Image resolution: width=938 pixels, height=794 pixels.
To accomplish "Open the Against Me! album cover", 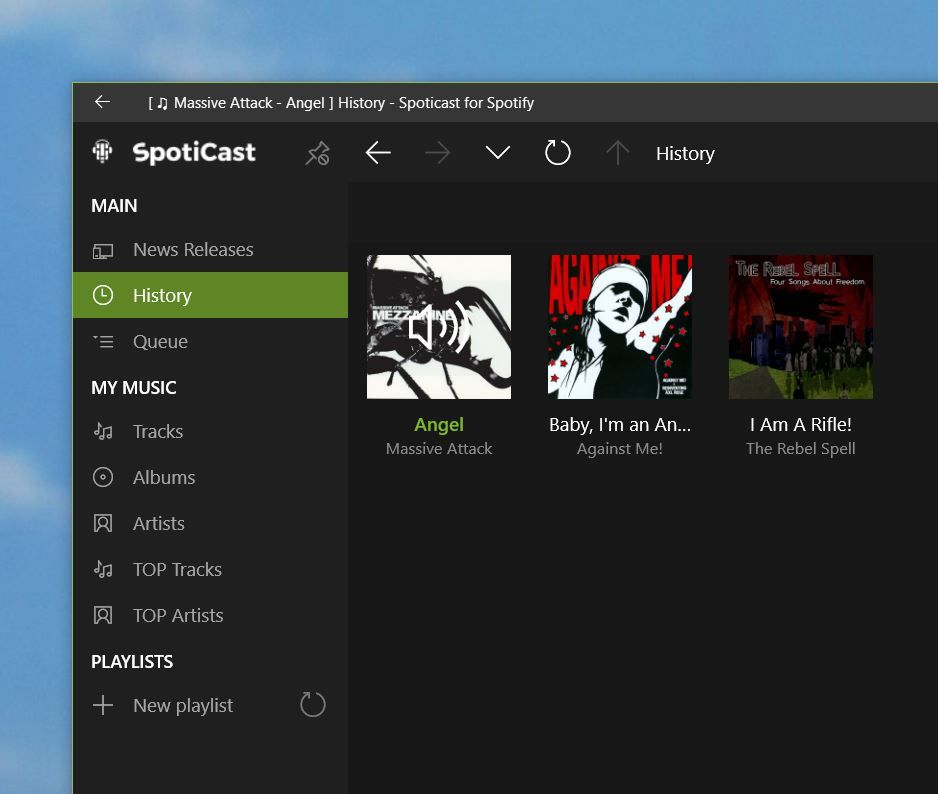I will pyautogui.click(x=620, y=327).
